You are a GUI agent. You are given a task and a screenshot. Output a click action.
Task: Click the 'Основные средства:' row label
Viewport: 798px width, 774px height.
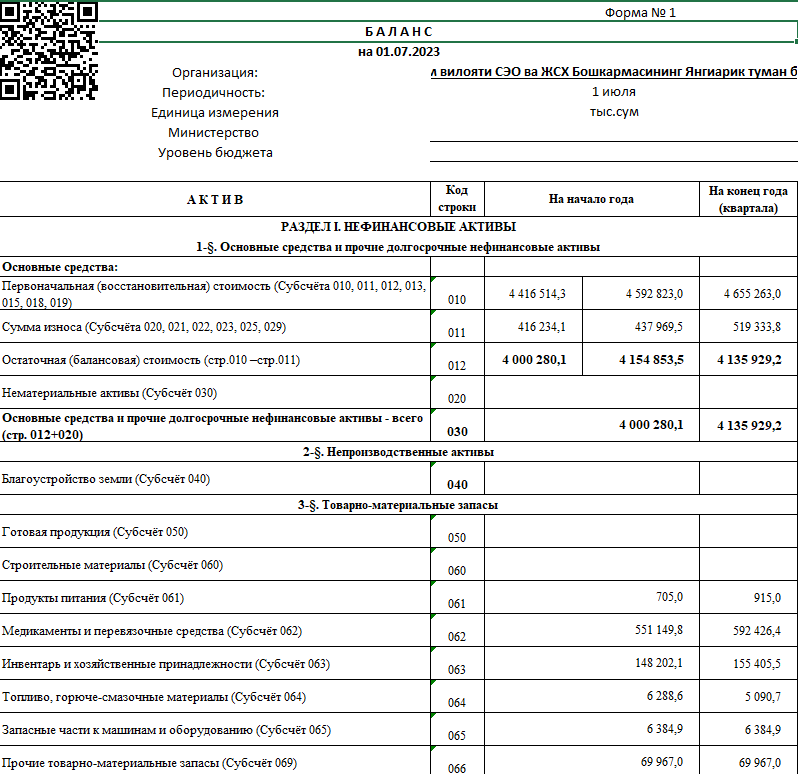60,267
